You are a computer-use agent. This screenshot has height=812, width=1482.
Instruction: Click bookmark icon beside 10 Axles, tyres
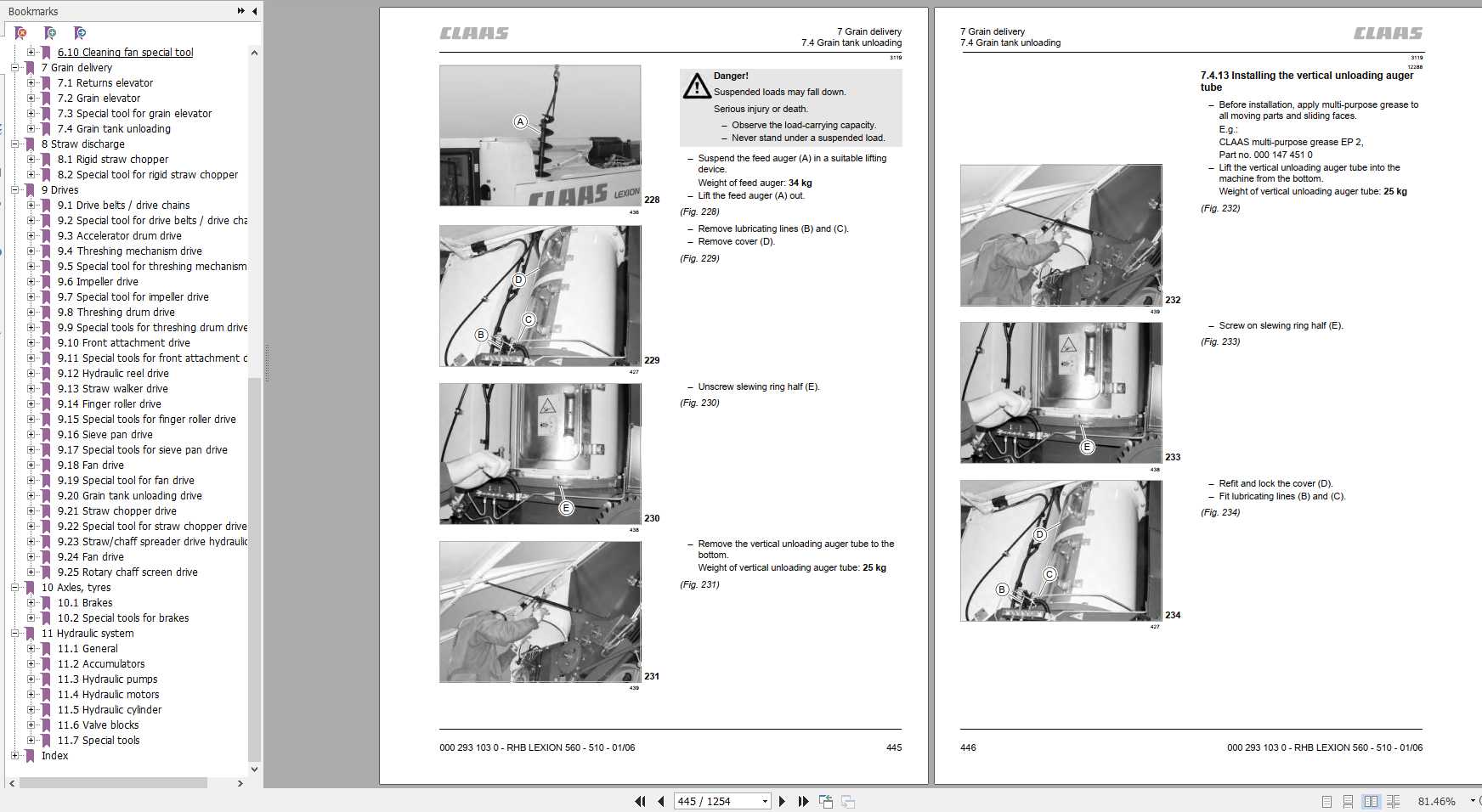(x=30, y=588)
